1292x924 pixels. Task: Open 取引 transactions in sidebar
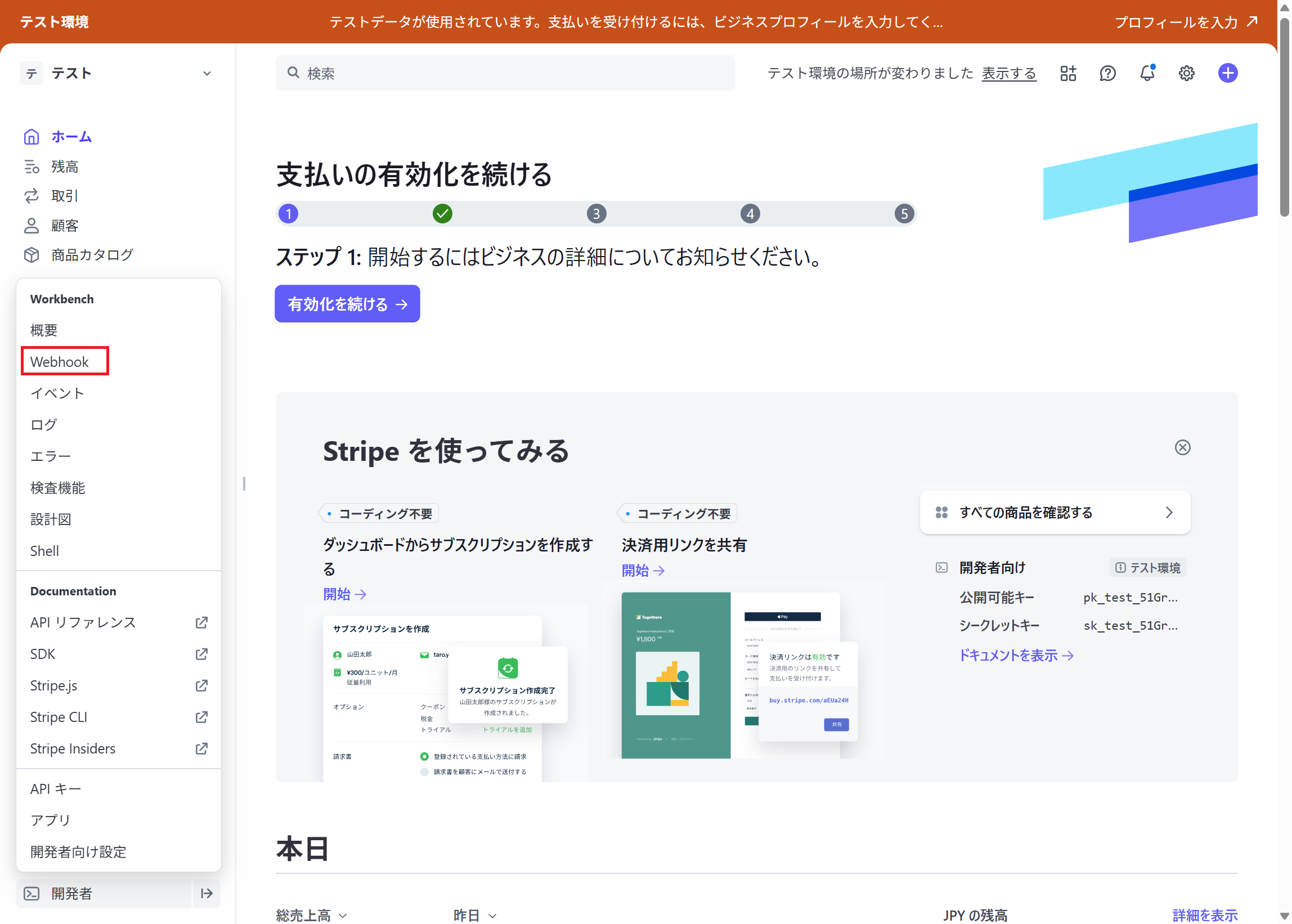point(51,196)
